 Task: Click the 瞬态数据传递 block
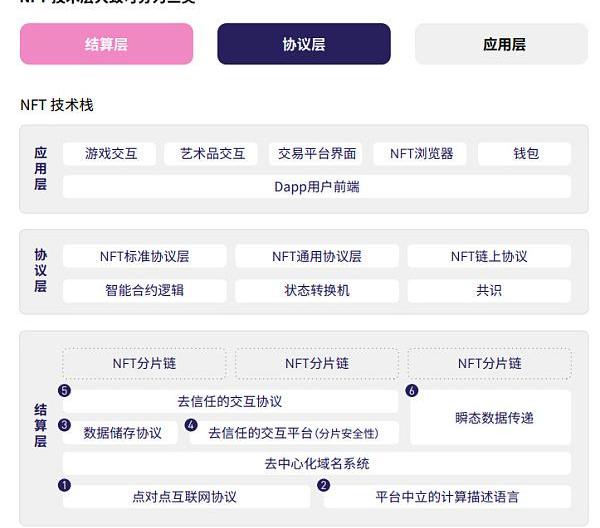(x=489, y=417)
